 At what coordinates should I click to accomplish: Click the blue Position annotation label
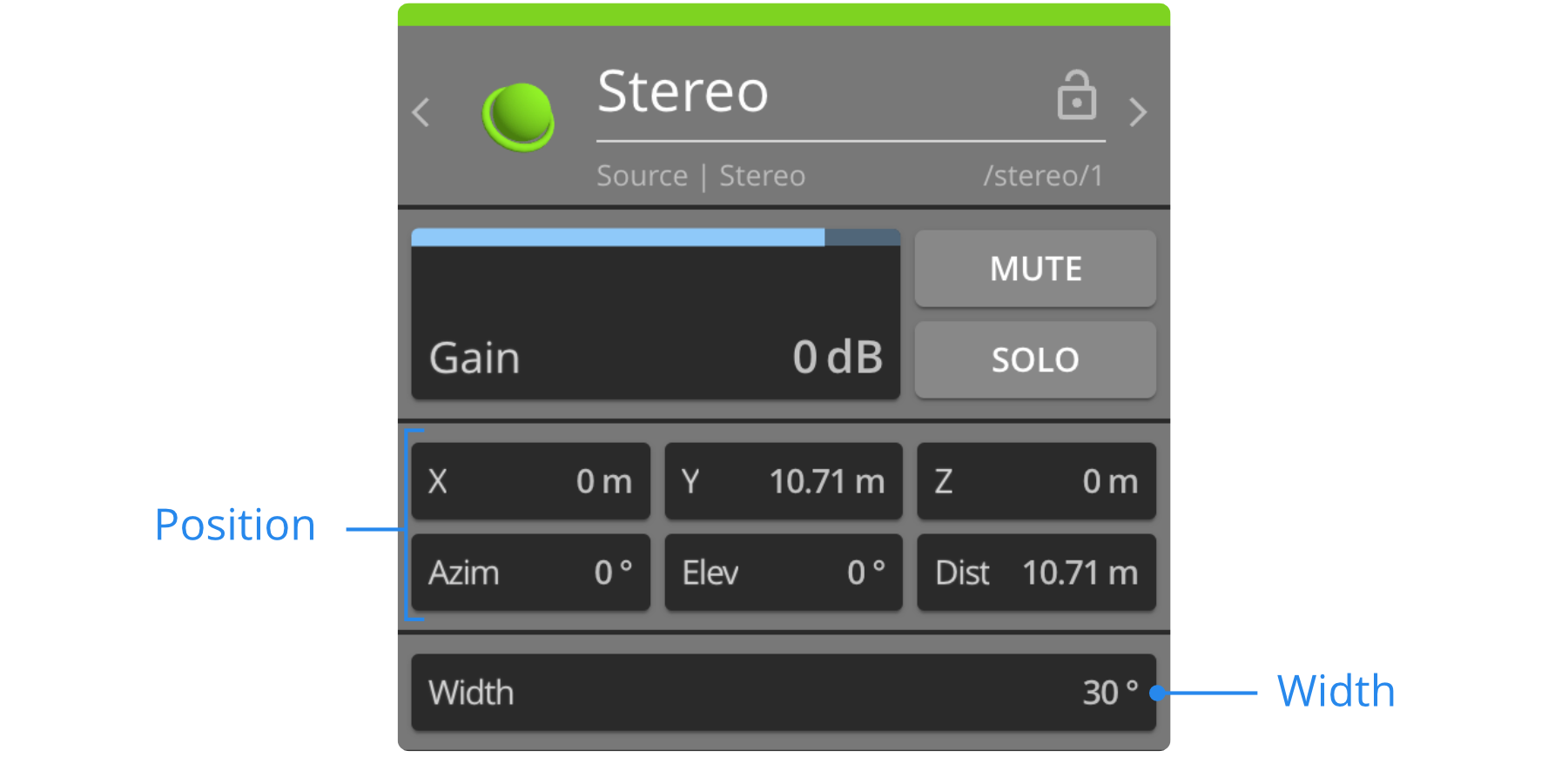coord(235,526)
